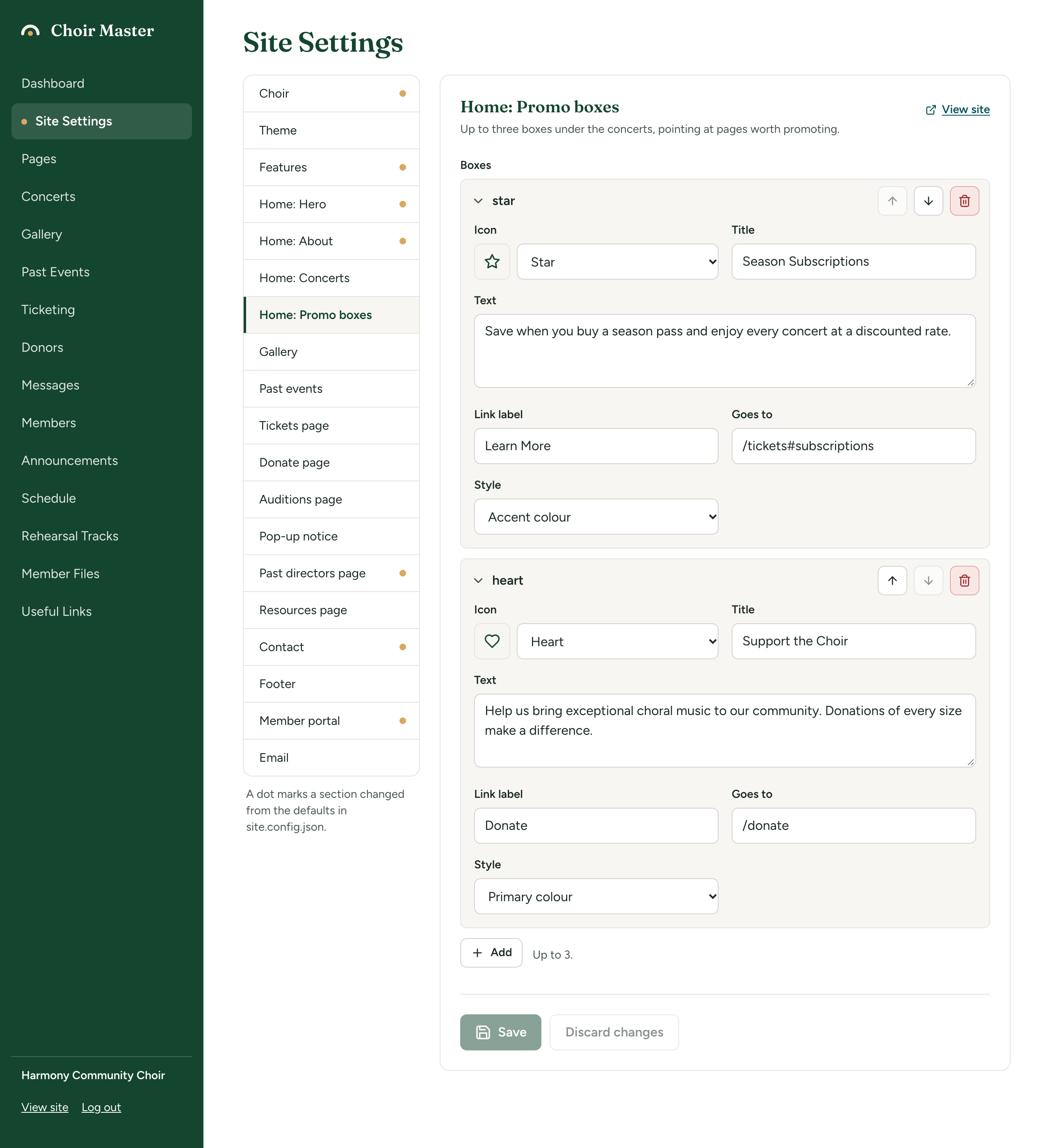
Task: Open the Primary colour style dropdown
Action: tap(596, 896)
